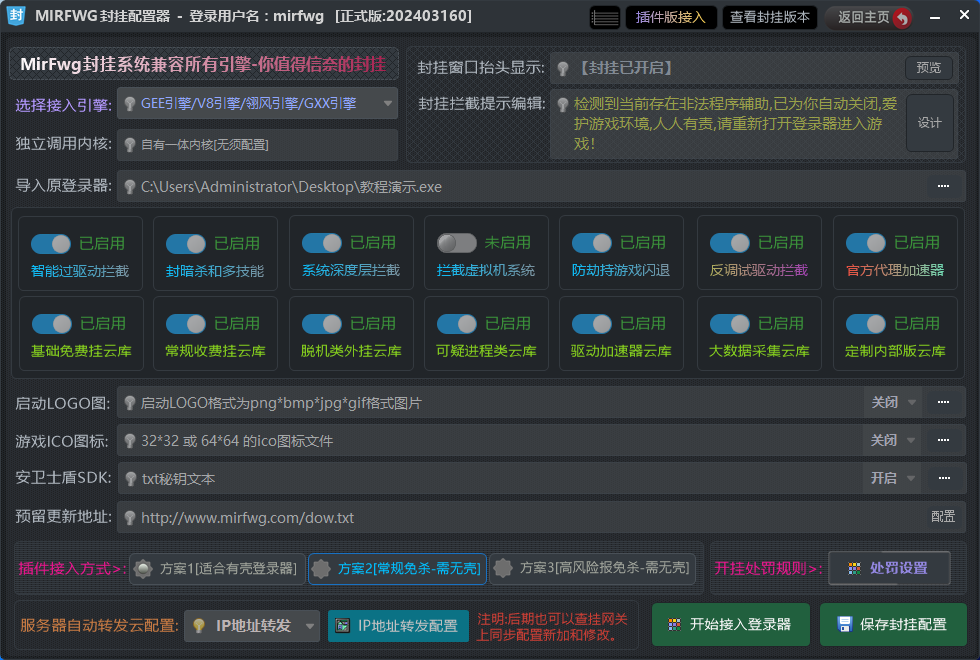Open 启动LOGO图 关闭 dropdown
The width and height of the screenshot is (980, 660).
click(x=893, y=402)
